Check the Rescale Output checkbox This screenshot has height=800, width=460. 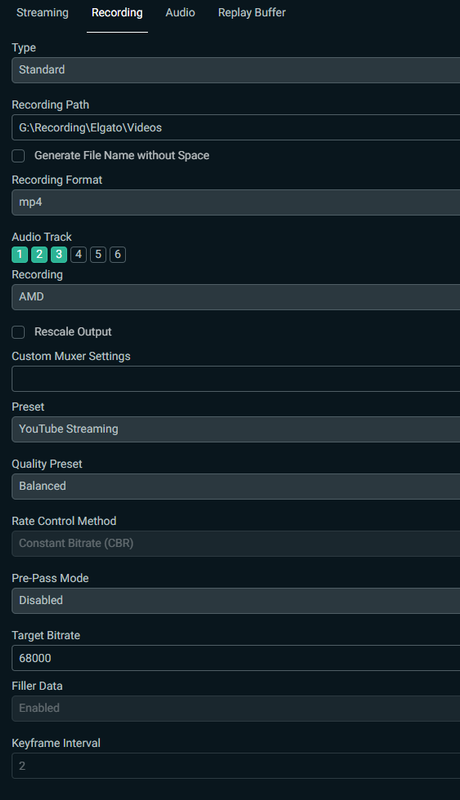[18, 332]
